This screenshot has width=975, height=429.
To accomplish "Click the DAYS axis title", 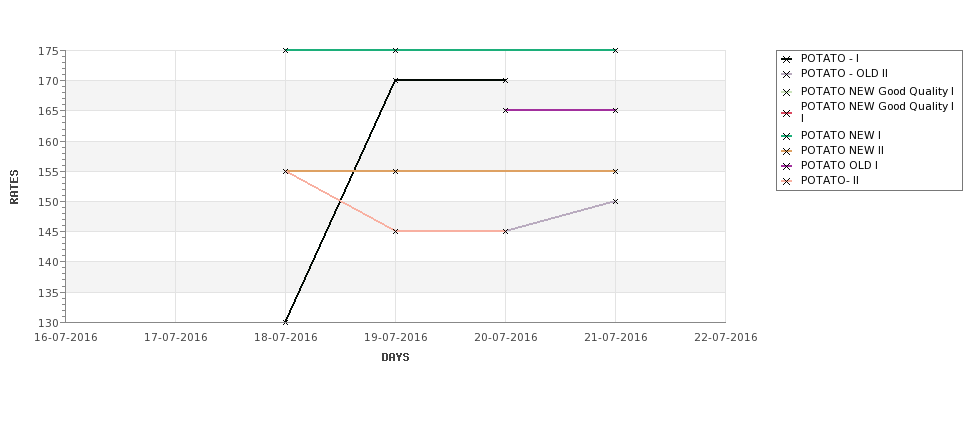I will (x=395, y=357).
